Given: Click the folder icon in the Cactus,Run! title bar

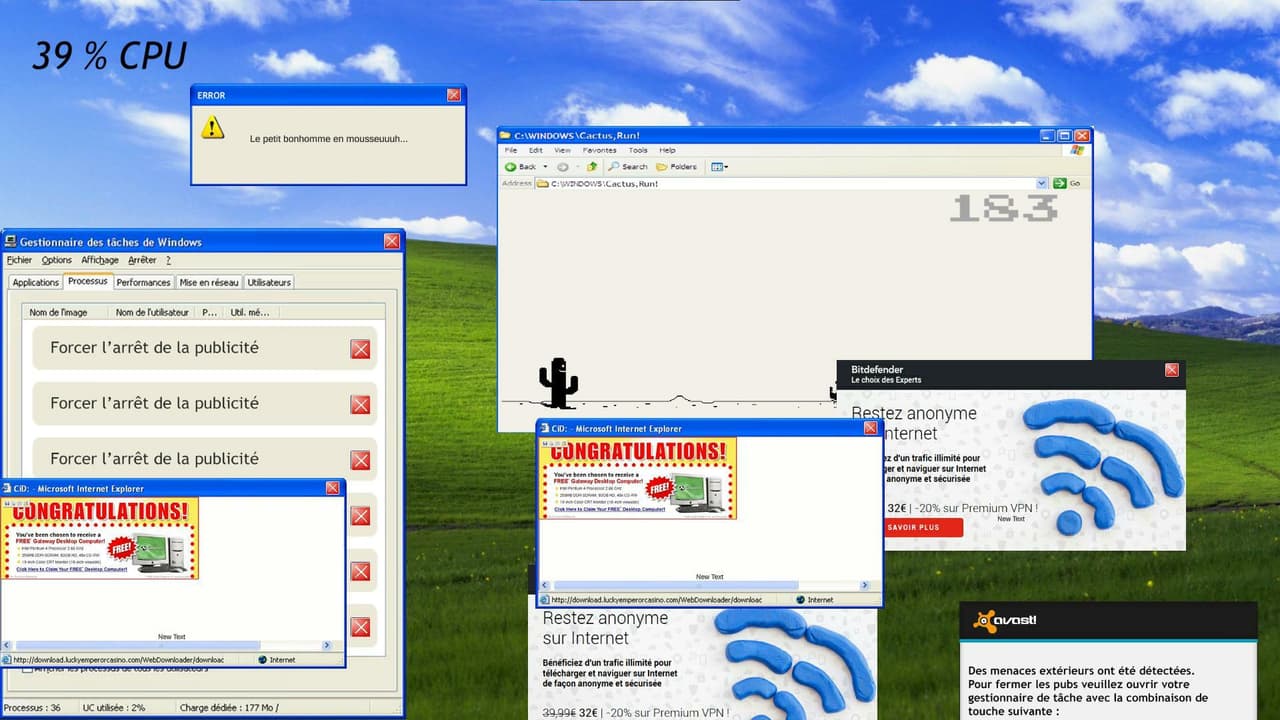Looking at the screenshot, I should coord(506,135).
